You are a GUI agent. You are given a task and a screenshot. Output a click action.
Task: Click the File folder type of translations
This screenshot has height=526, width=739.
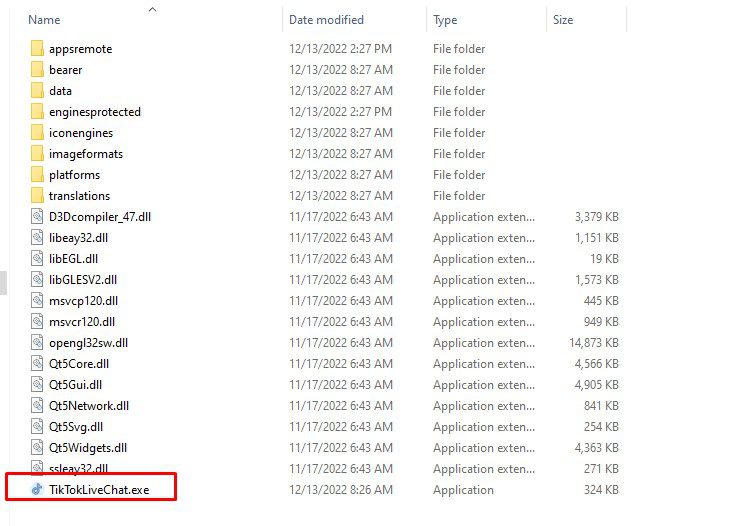click(x=459, y=196)
